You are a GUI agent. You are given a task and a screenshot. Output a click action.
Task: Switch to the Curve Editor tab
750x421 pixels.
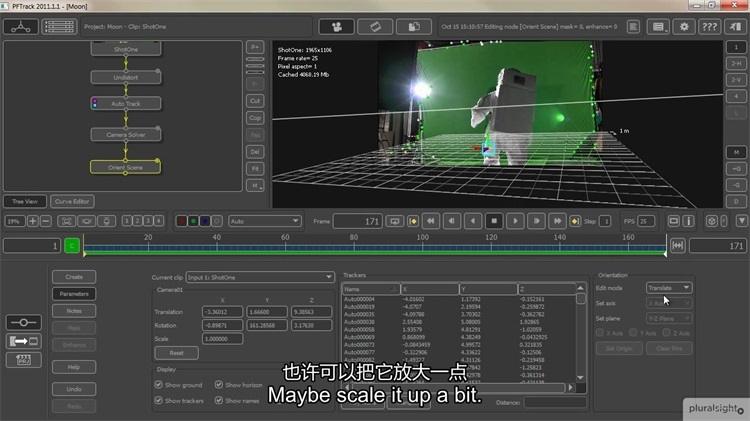pos(72,201)
